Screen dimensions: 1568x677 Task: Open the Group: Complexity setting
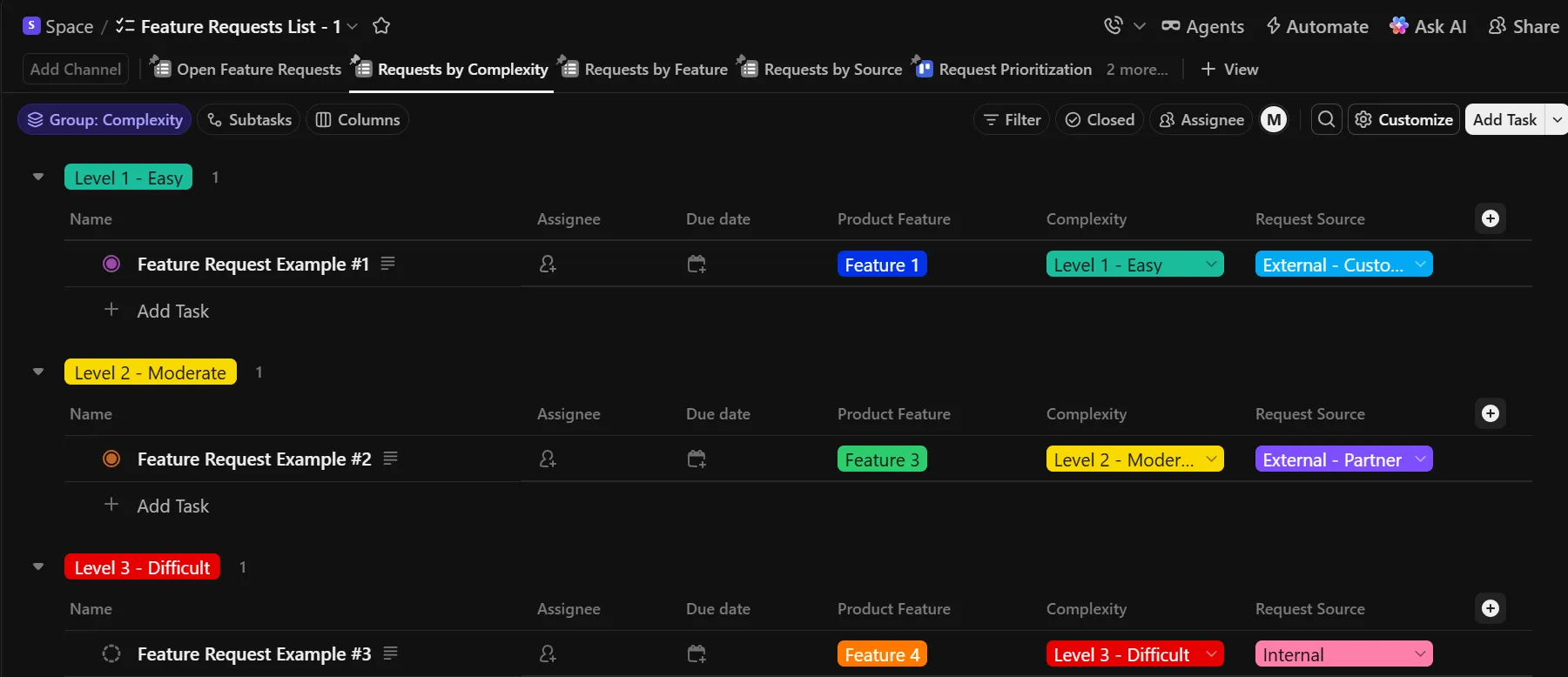pyautogui.click(x=104, y=119)
